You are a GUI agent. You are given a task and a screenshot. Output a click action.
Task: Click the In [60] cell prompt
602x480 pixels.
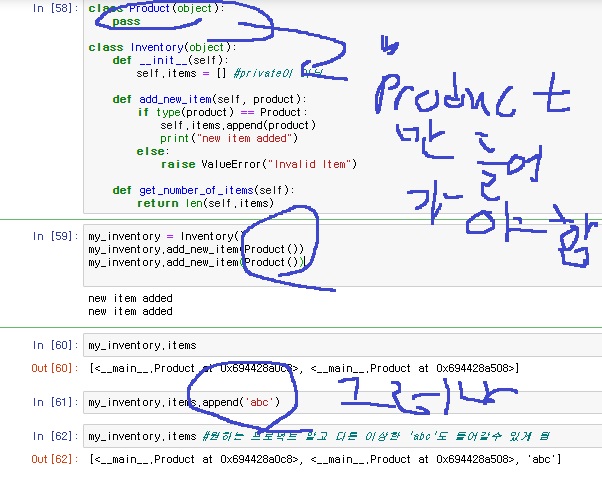(x=53, y=345)
